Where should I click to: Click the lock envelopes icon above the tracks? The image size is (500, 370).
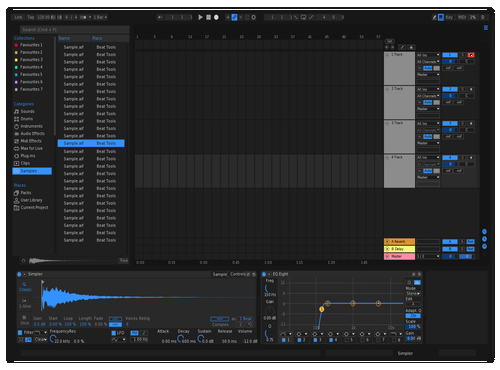pos(411,47)
